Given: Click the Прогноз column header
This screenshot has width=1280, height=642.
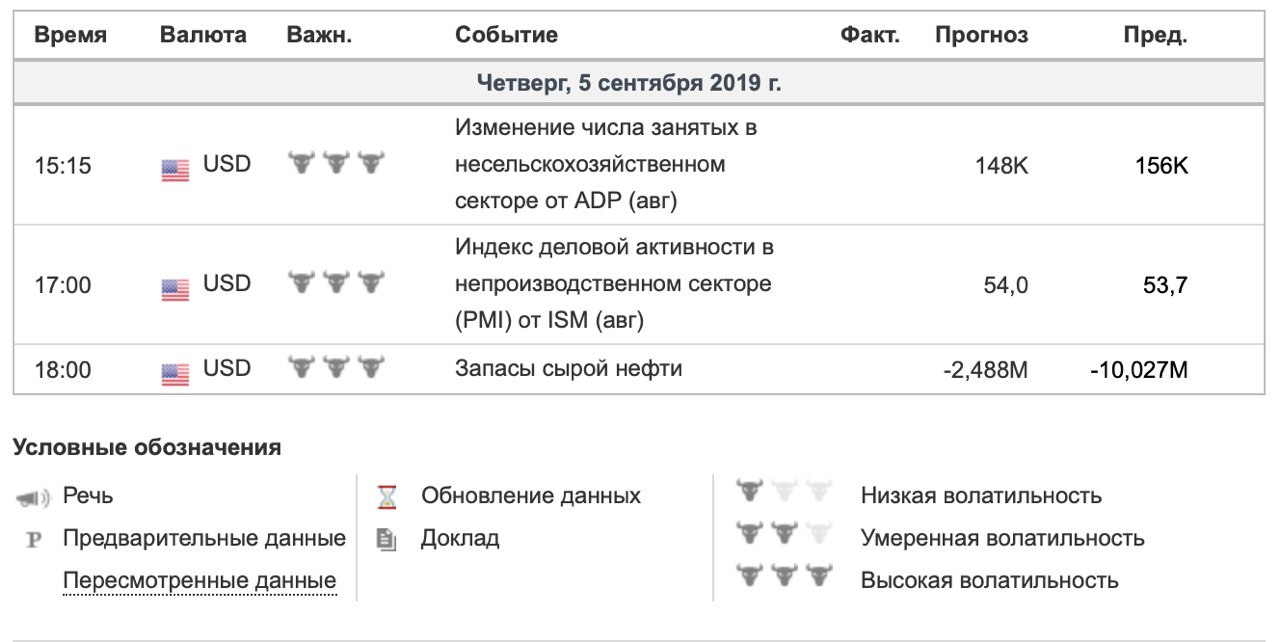Looking at the screenshot, I should pyautogui.click(x=981, y=35).
